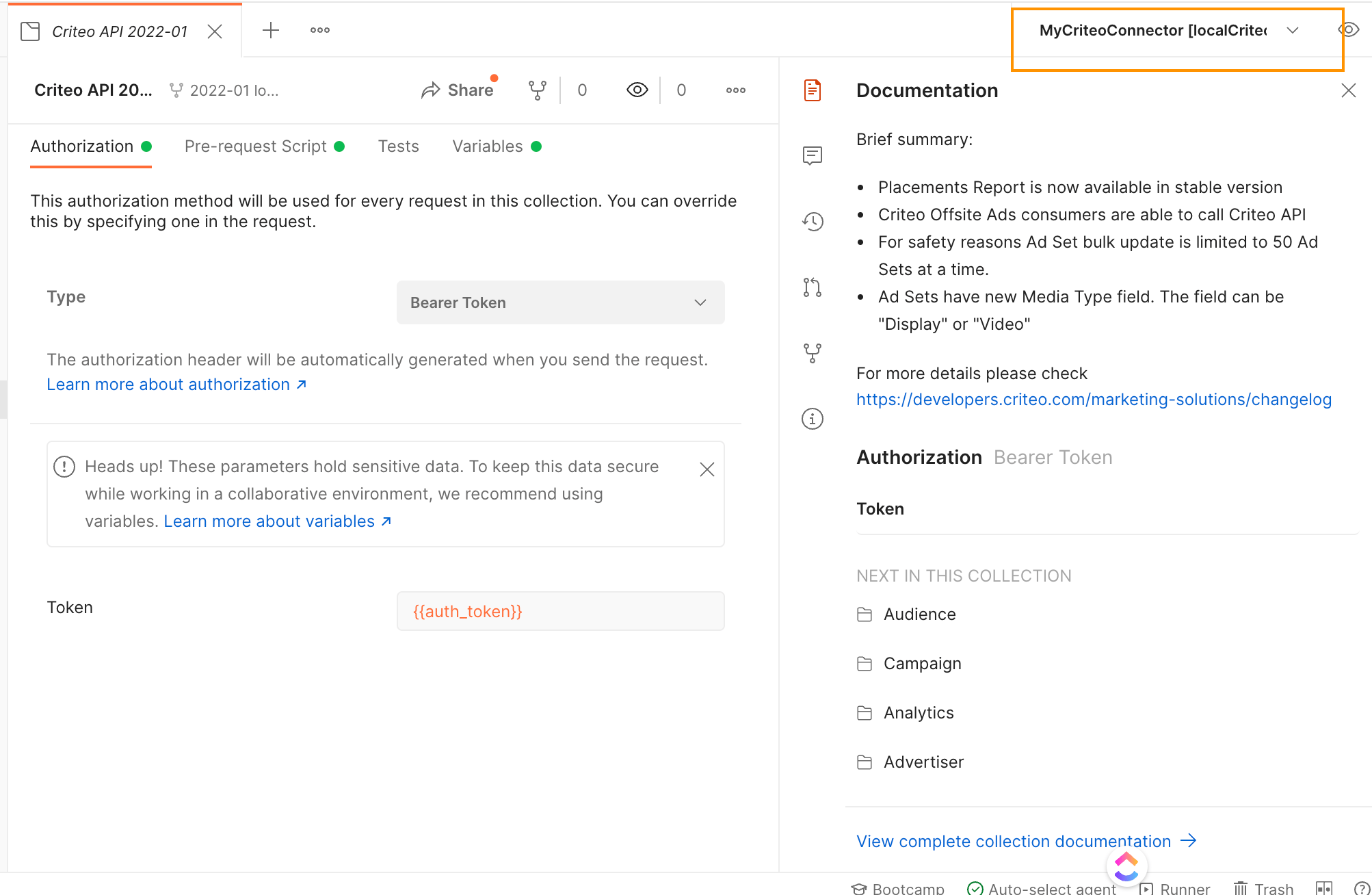Open the Comments sidebar icon
Image resolution: width=1372 pixels, height=895 pixels.
813,155
